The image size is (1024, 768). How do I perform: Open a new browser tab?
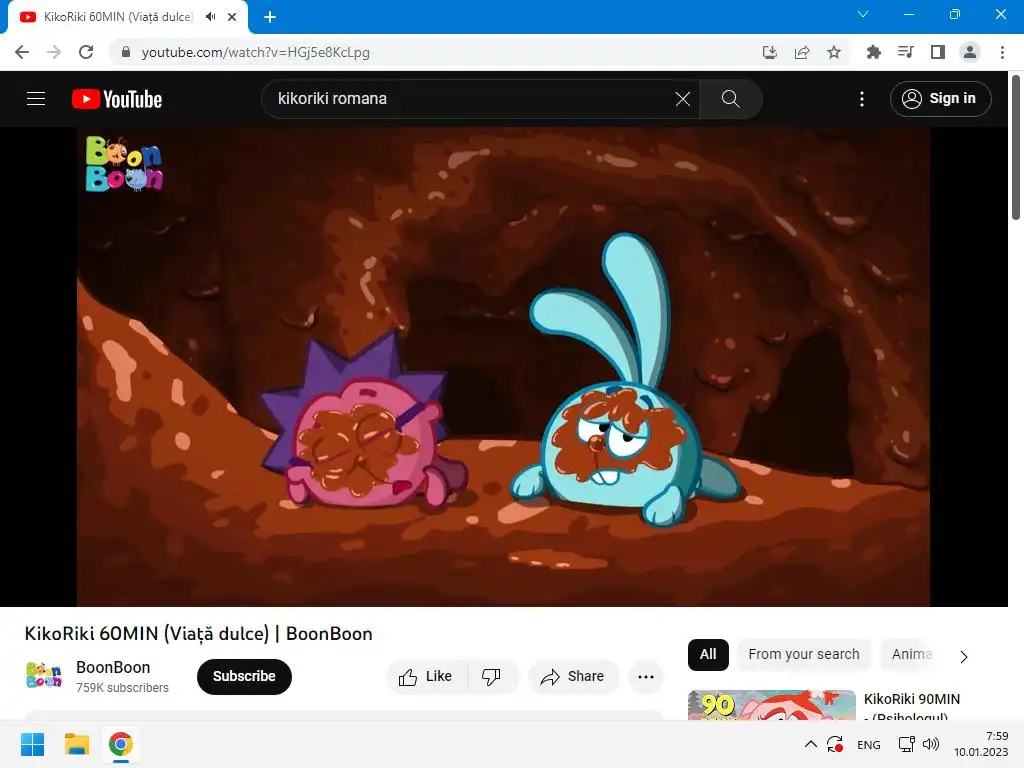270,17
